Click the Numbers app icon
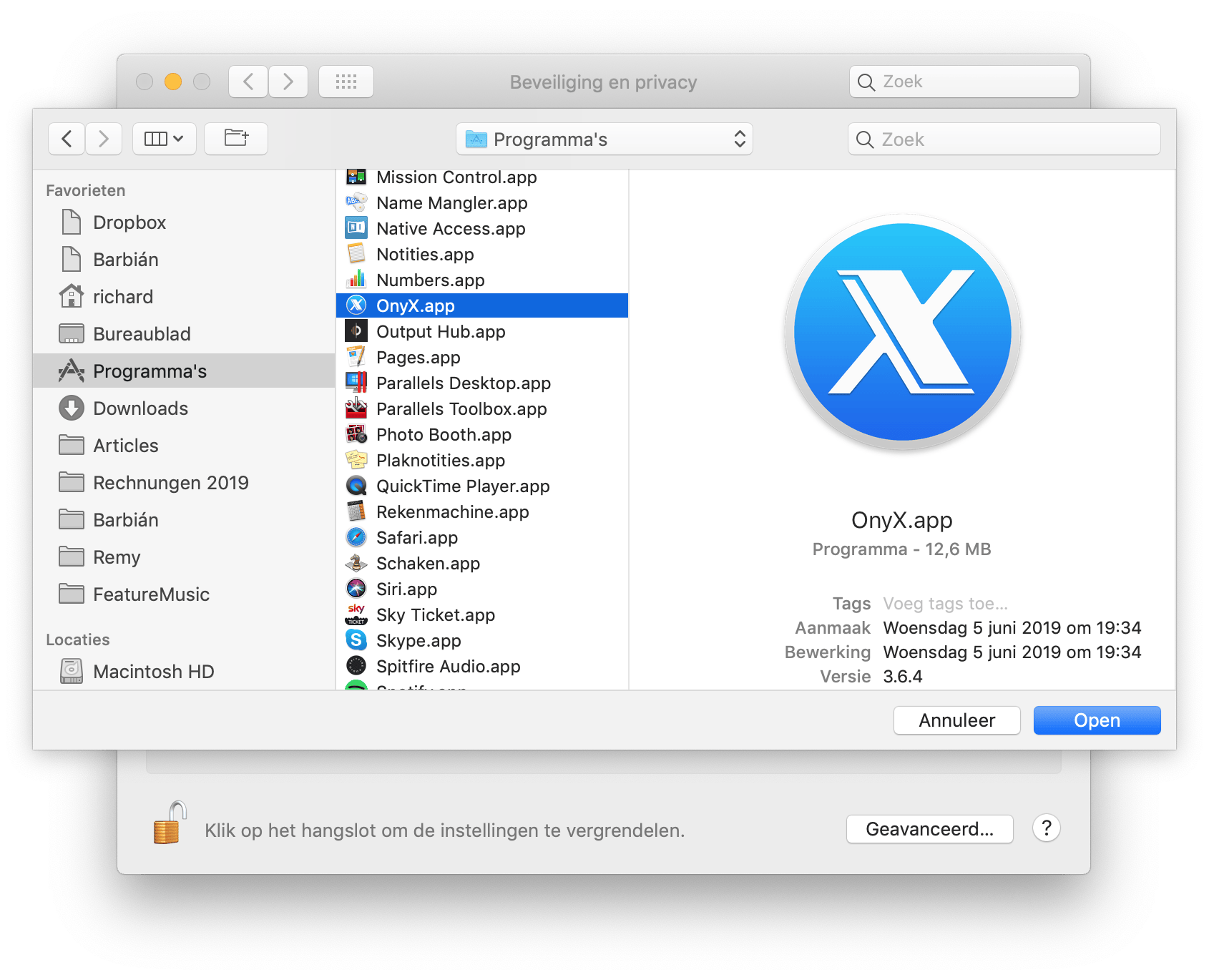 click(356, 280)
